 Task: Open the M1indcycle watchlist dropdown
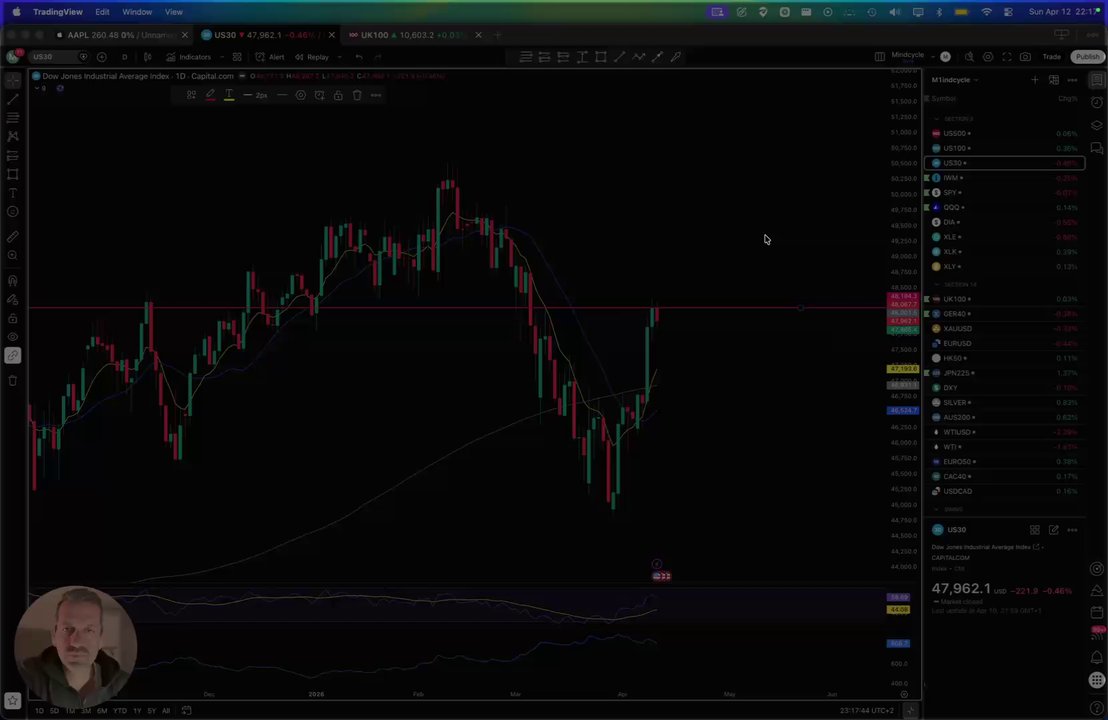[x=955, y=80]
